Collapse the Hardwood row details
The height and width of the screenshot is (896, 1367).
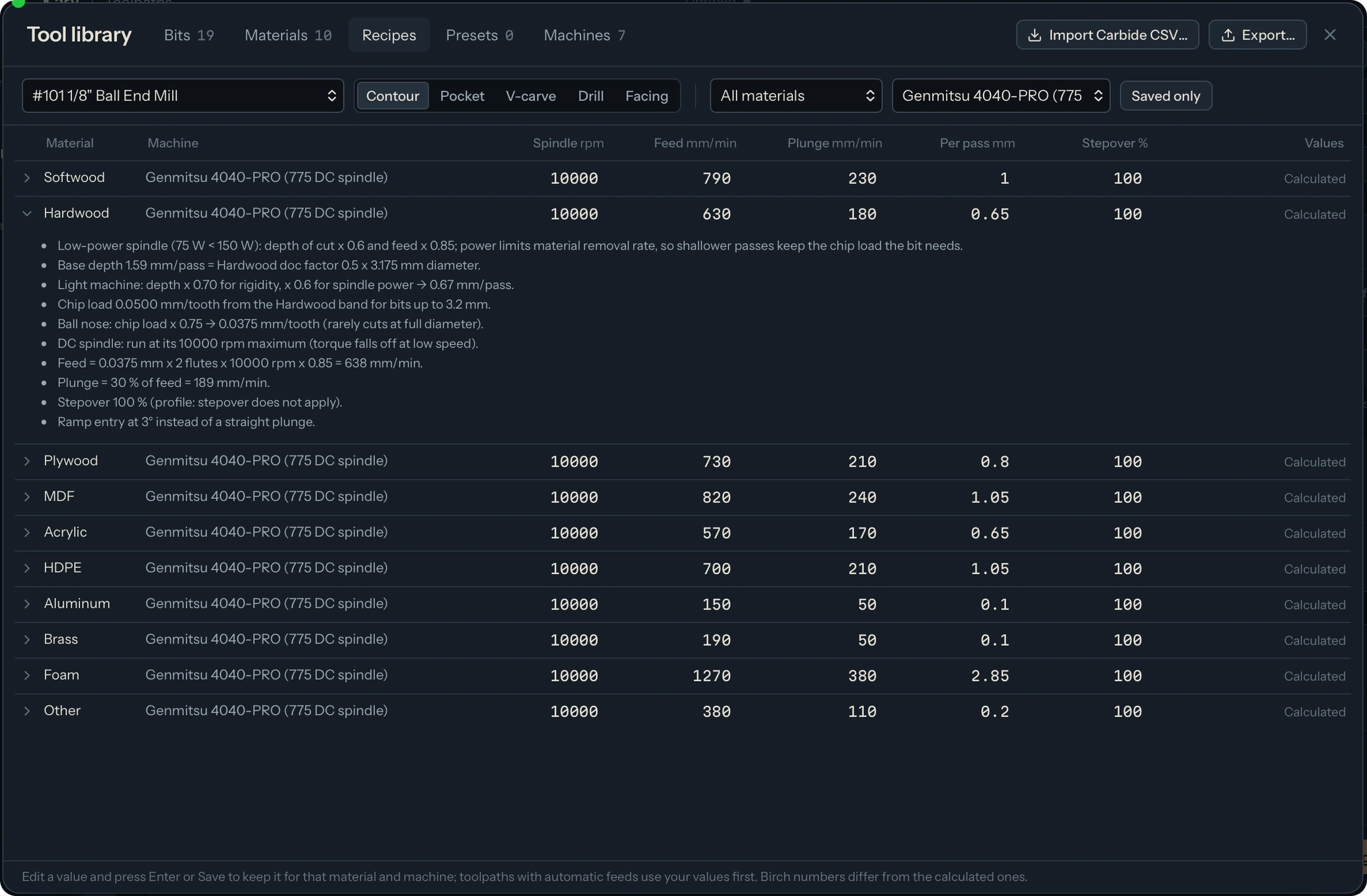(x=27, y=213)
